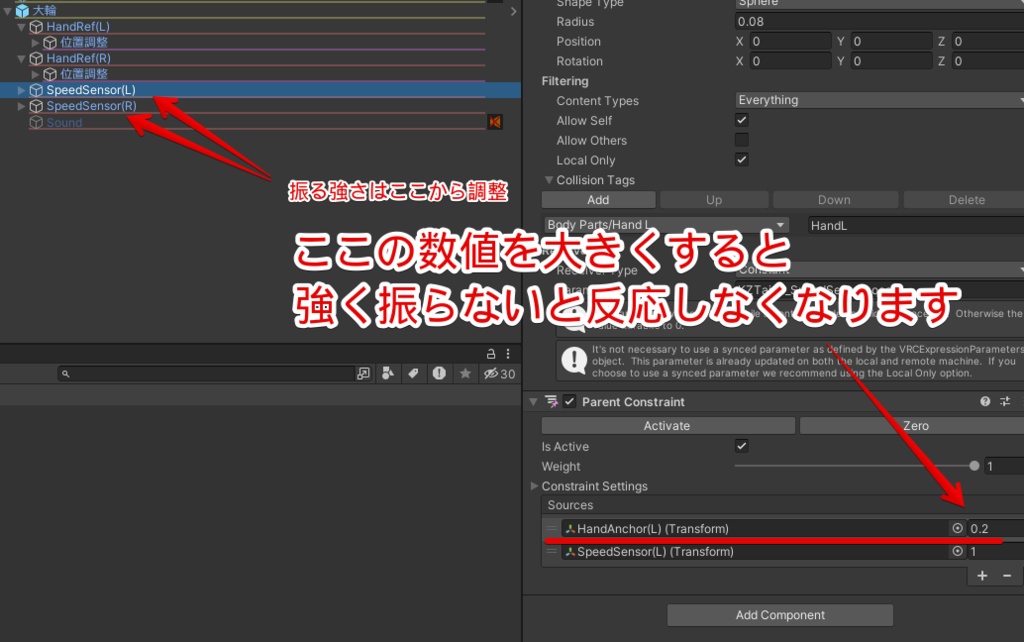Expand 位置調整 under HandRef(L)
Viewport: 1024px width, 642px height.
(x=35, y=42)
